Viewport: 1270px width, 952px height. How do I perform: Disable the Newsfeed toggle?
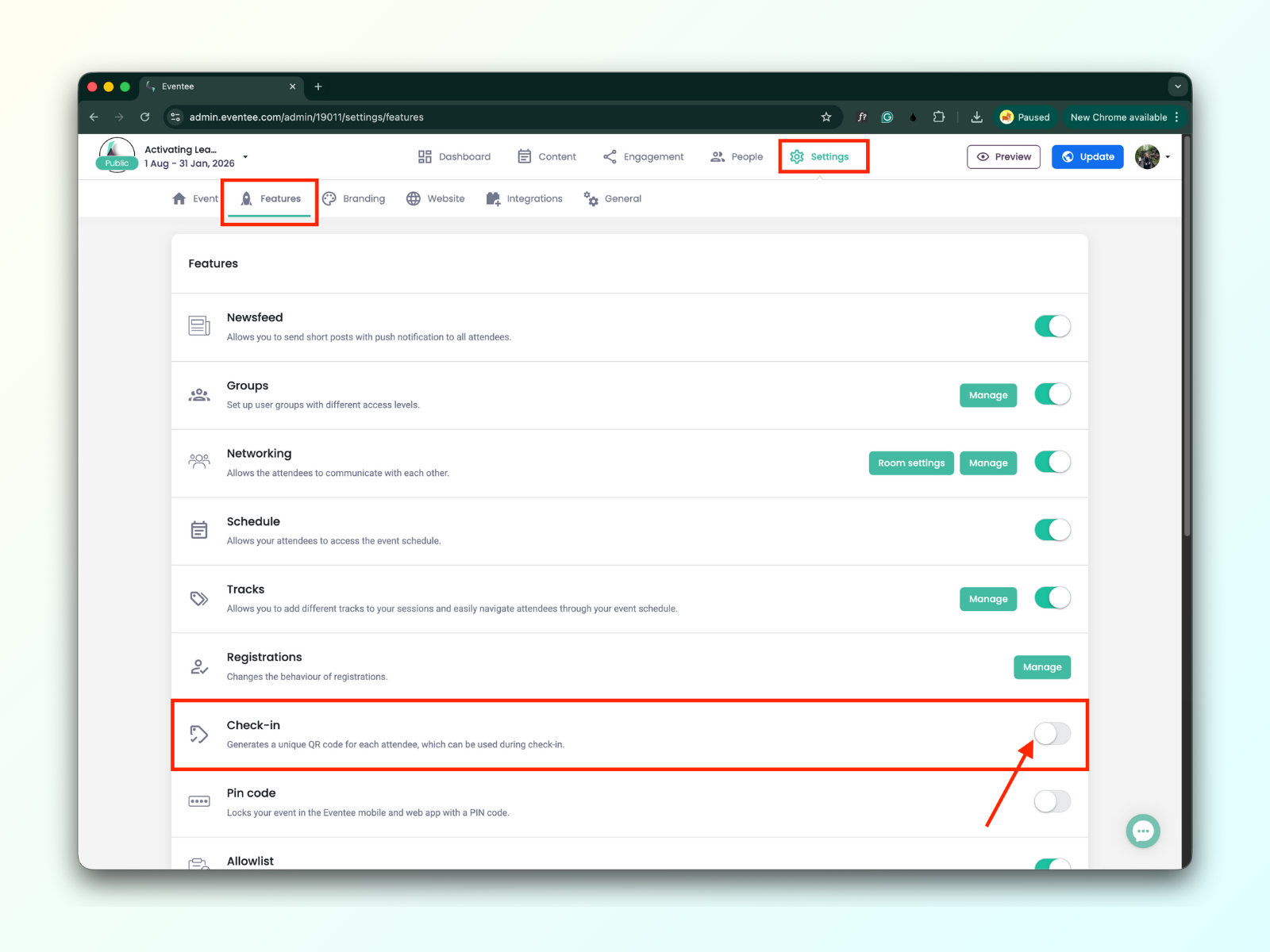[1053, 326]
